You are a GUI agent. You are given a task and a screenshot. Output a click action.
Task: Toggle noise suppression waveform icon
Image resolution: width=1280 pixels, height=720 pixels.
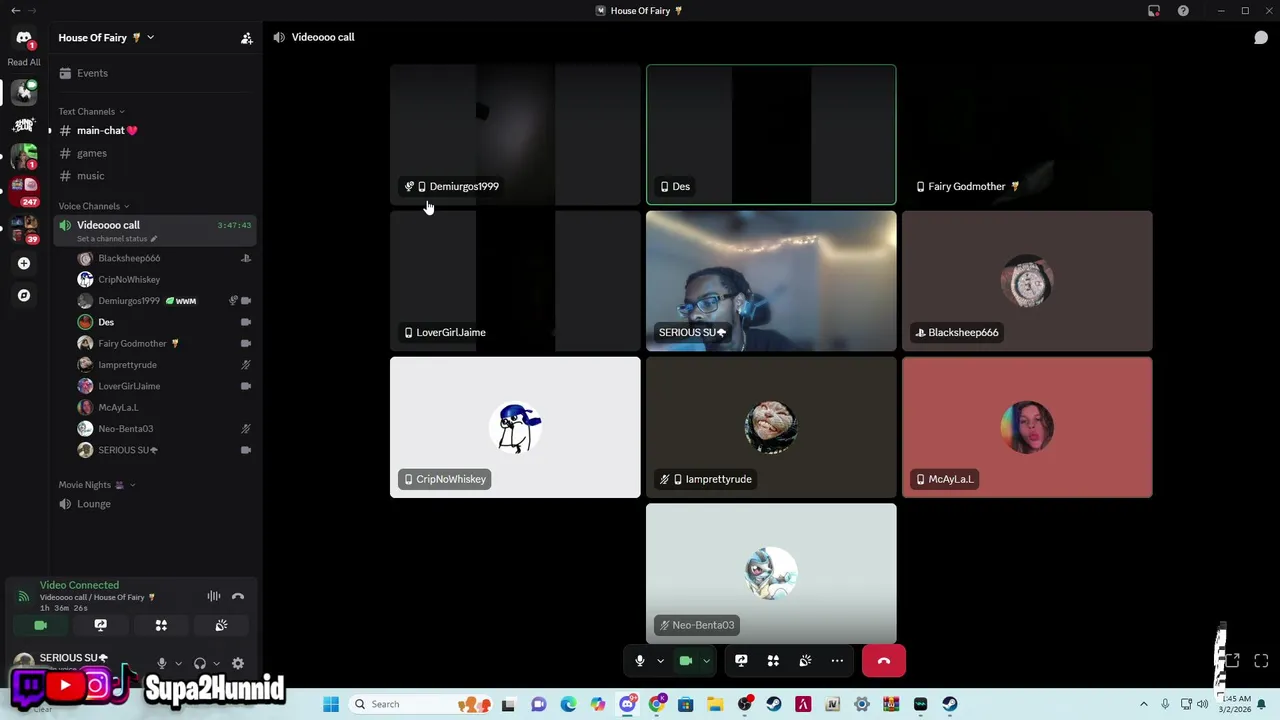coord(214,597)
